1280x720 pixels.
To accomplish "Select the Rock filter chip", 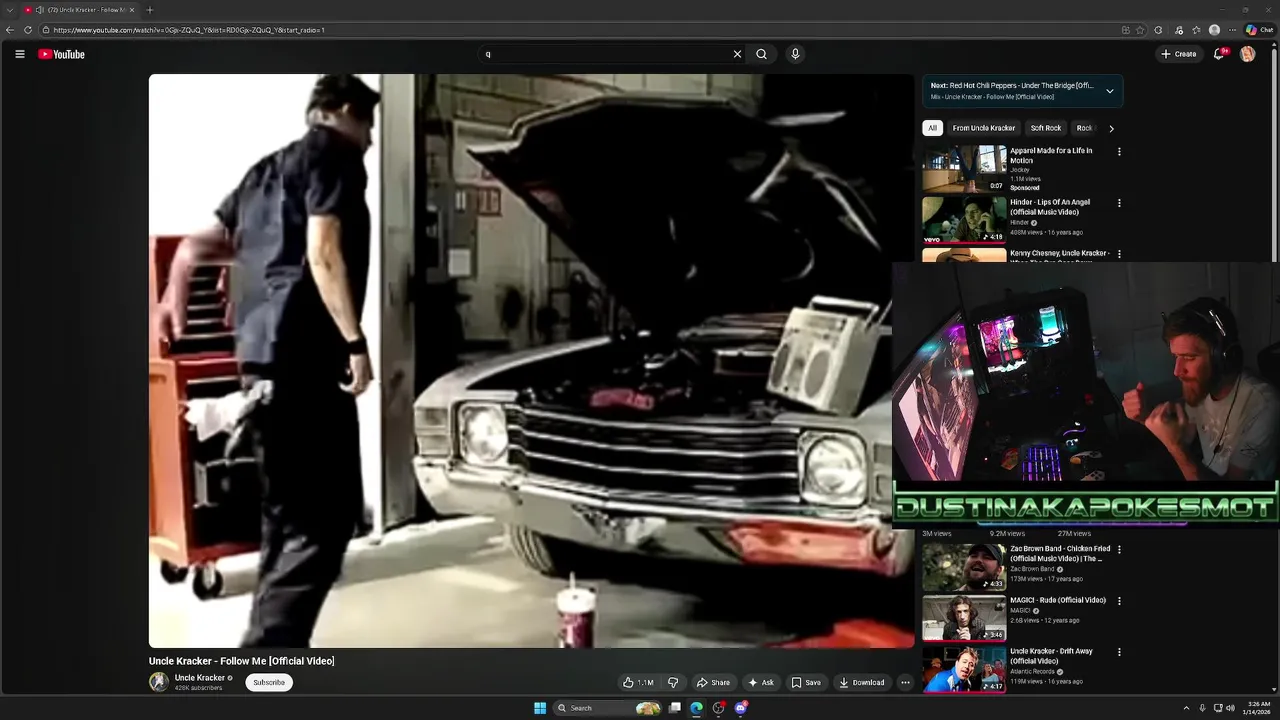I will [1084, 128].
